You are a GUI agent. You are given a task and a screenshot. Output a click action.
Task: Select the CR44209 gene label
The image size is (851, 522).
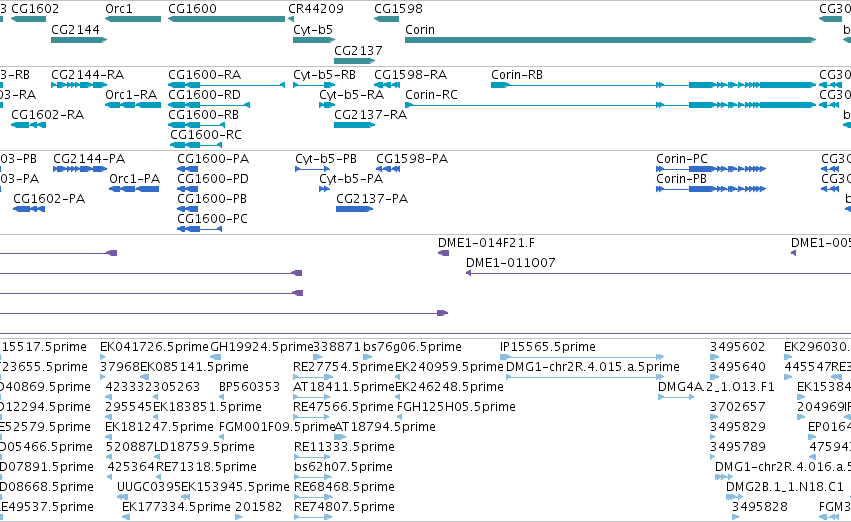click(315, 9)
